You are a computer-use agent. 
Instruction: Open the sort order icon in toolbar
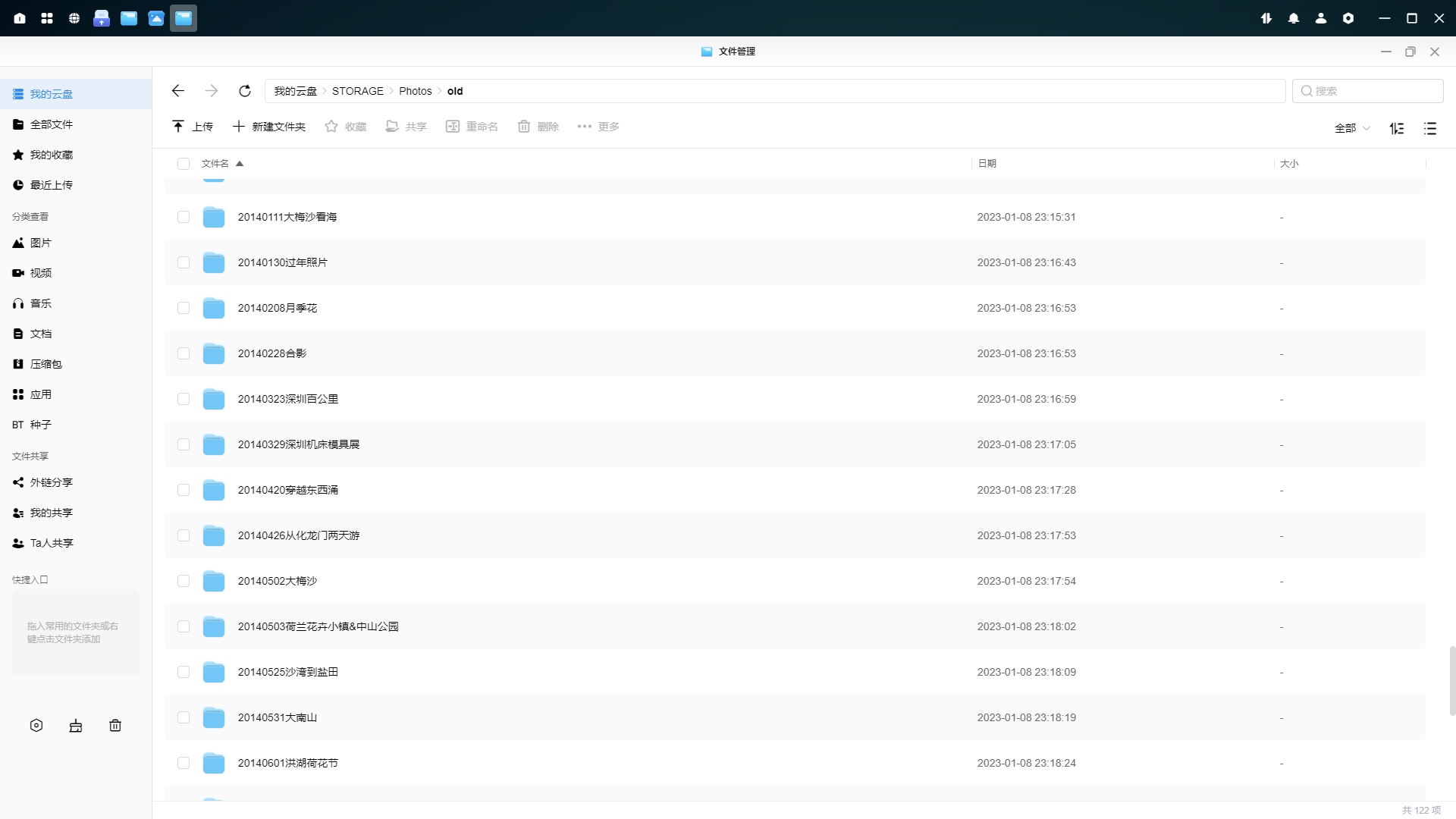(1397, 128)
